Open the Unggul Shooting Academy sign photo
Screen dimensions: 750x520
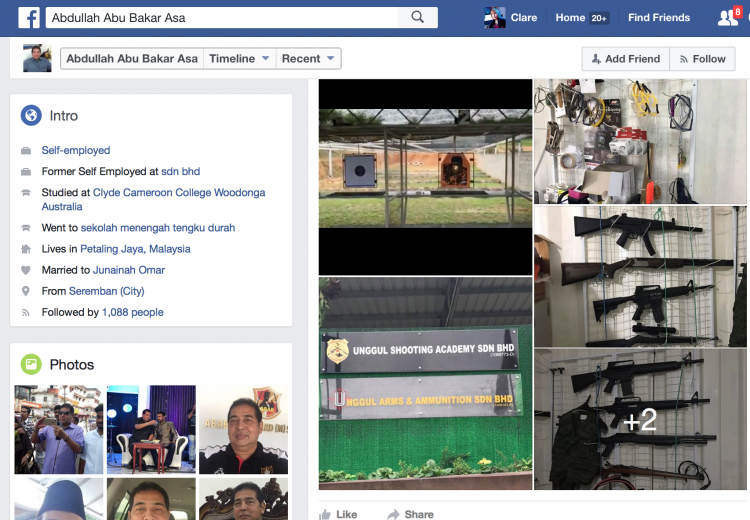tap(425, 384)
